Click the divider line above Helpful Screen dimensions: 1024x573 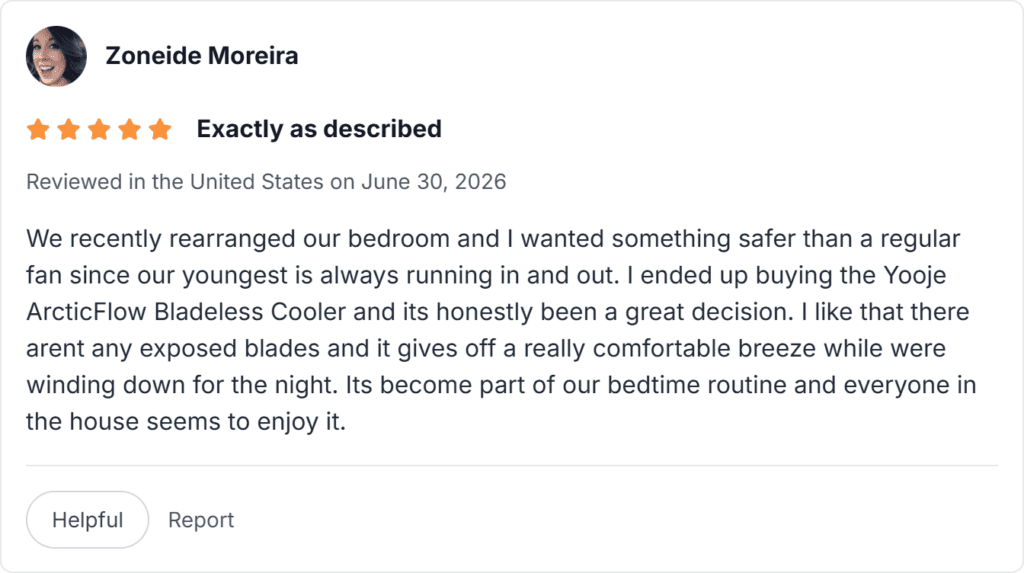tap(512, 466)
